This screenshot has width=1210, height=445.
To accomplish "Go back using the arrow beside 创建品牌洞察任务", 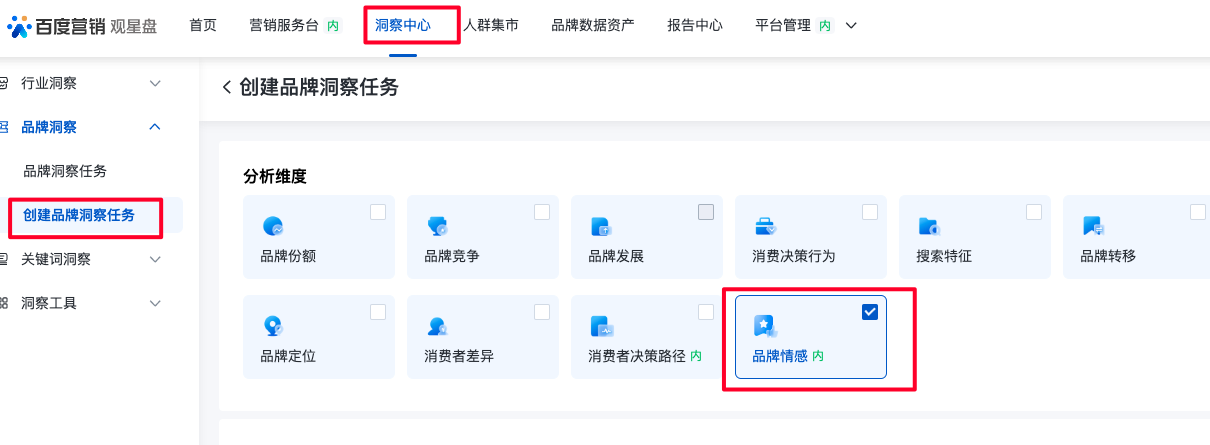I will [227, 88].
